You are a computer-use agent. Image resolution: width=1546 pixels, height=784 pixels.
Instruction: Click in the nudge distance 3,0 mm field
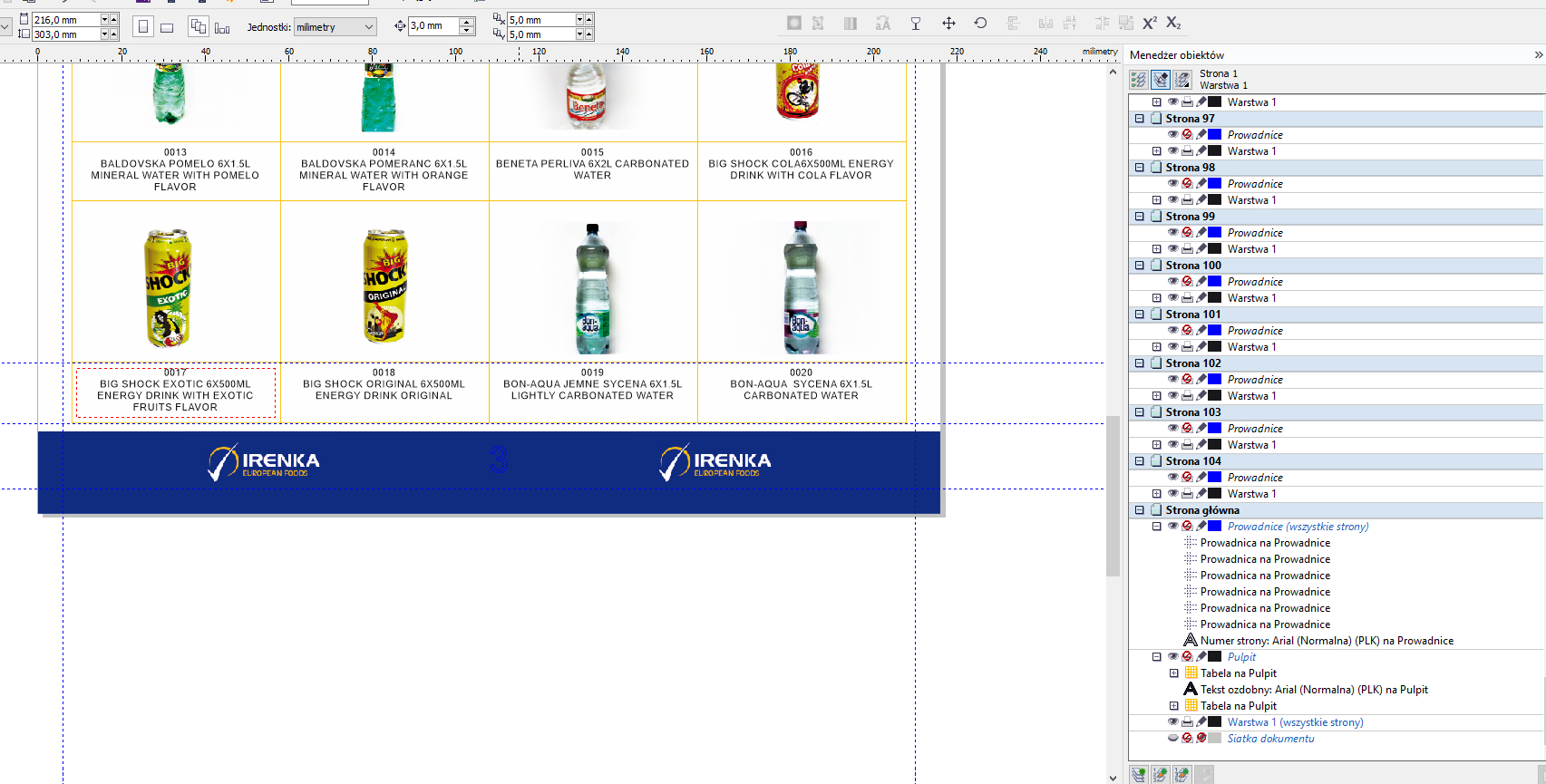(433, 26)
